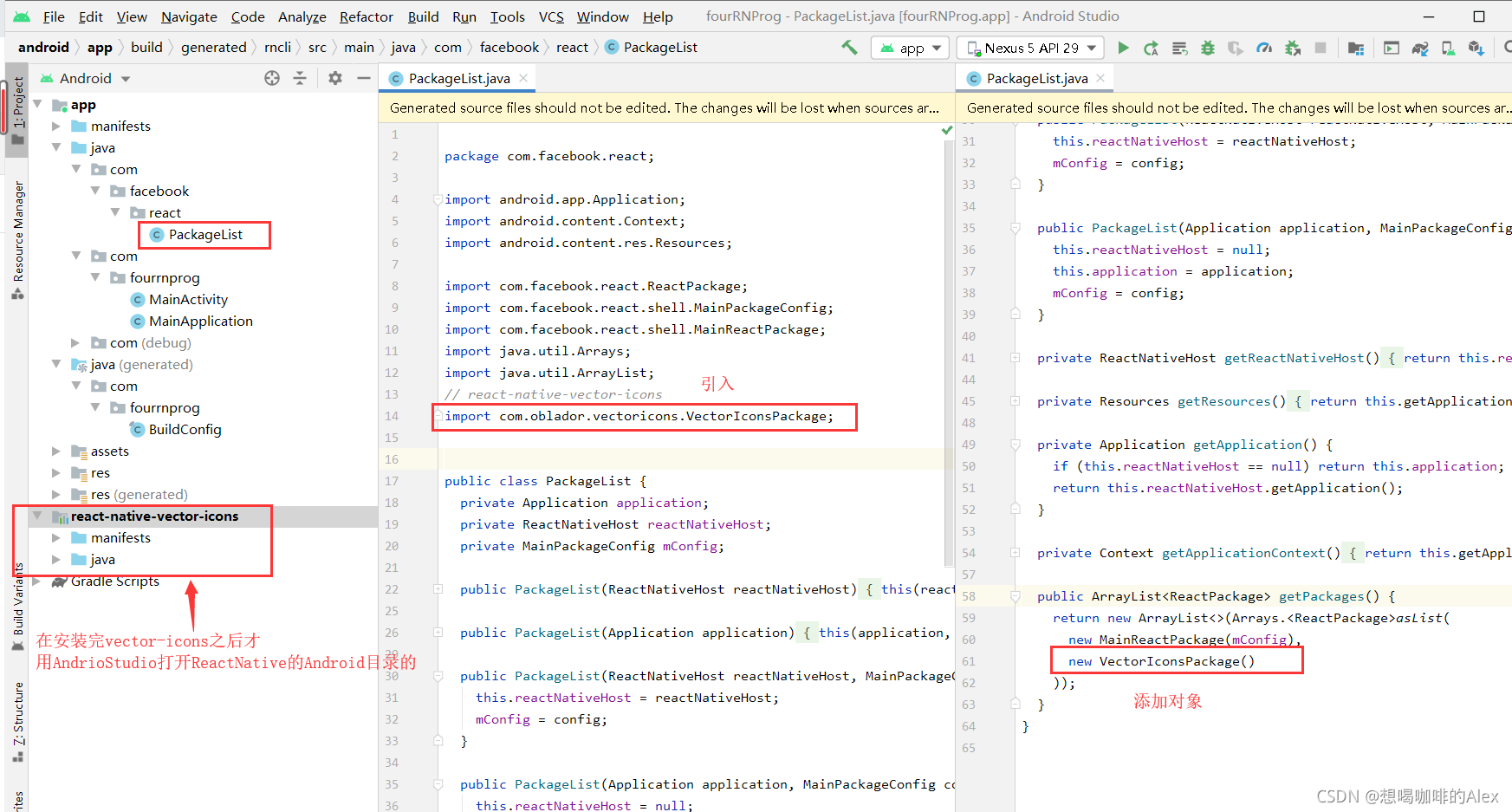Click the Debug app bug icon
The width and height of the screenshot is (1512, 812).
point(1208,48)
